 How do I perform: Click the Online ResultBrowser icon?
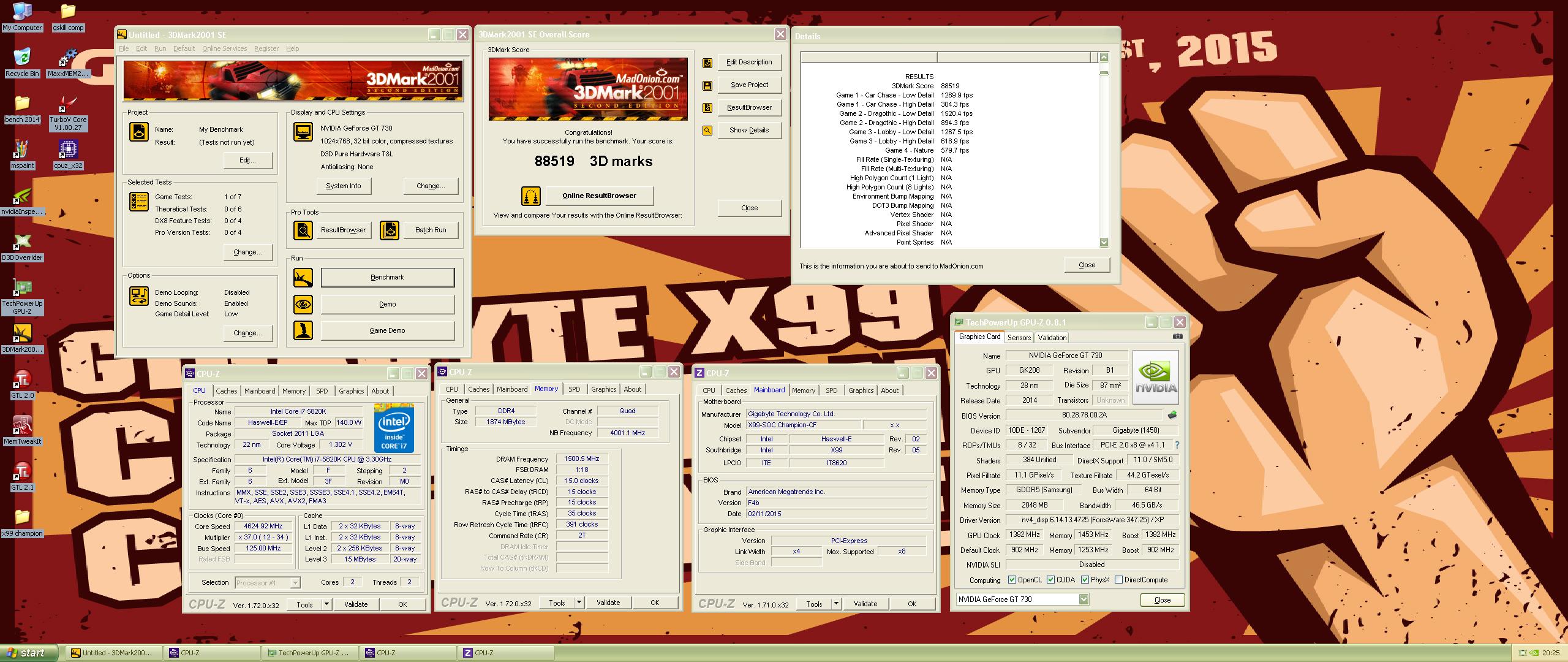click(531, 196)
